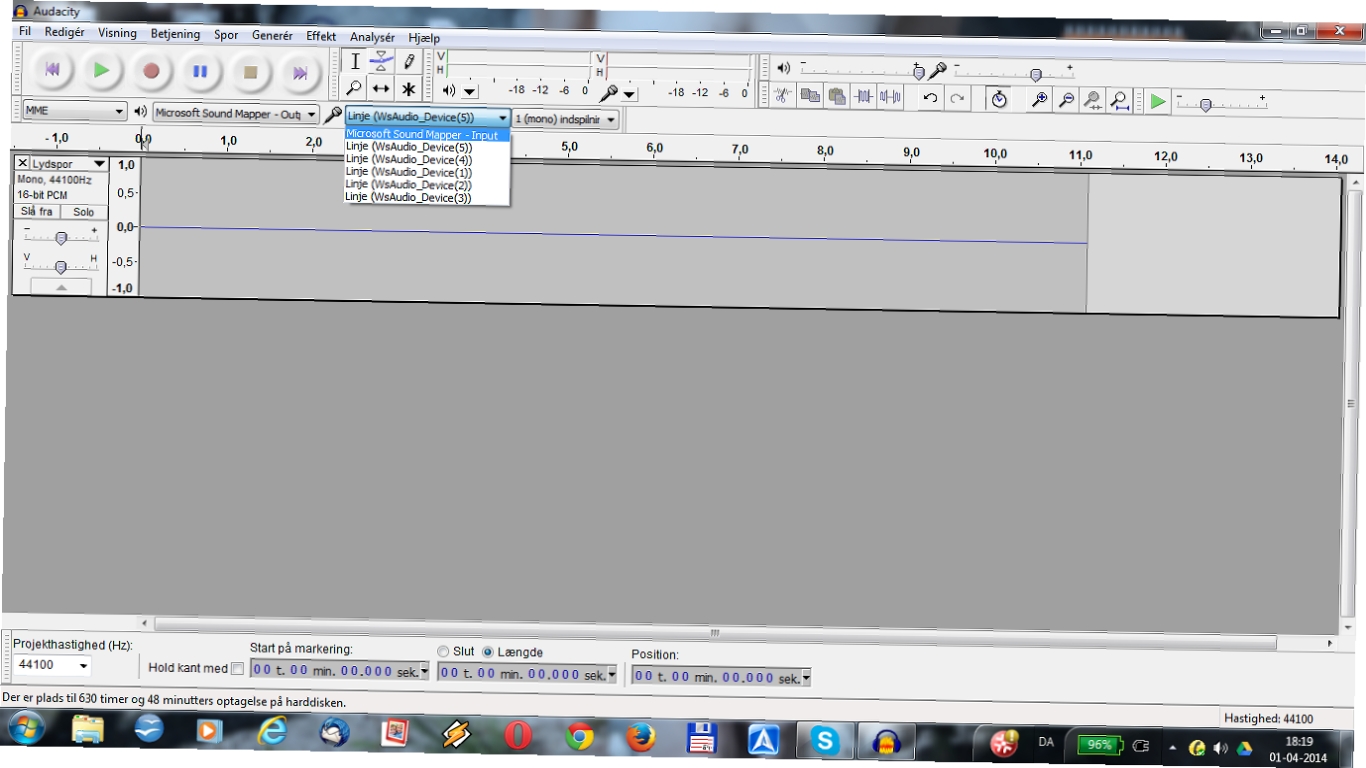Choose Microsoft Sound Mapper - Input option
This screenshot has height=768, width=1366.
coord(428,135)
